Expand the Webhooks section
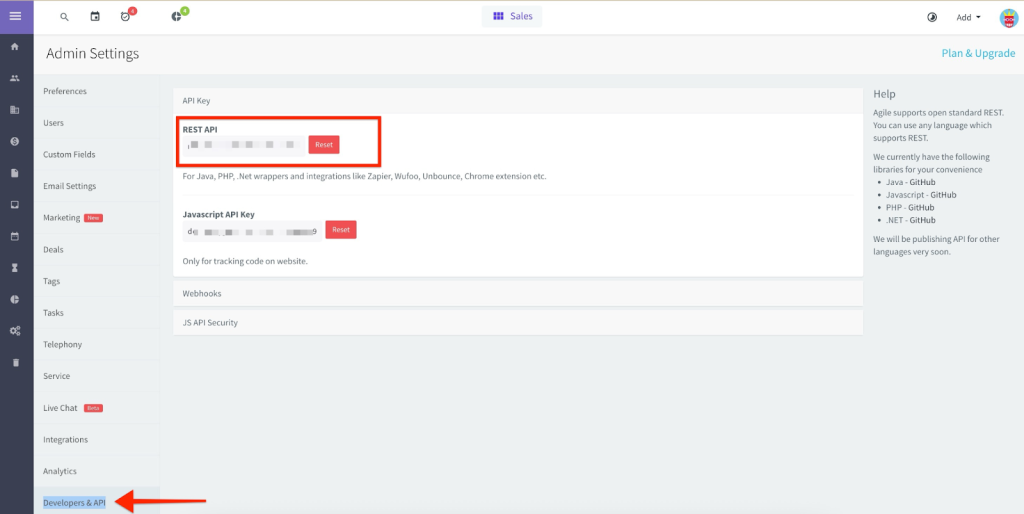The image size is (1024, 514). click(518, 293)
